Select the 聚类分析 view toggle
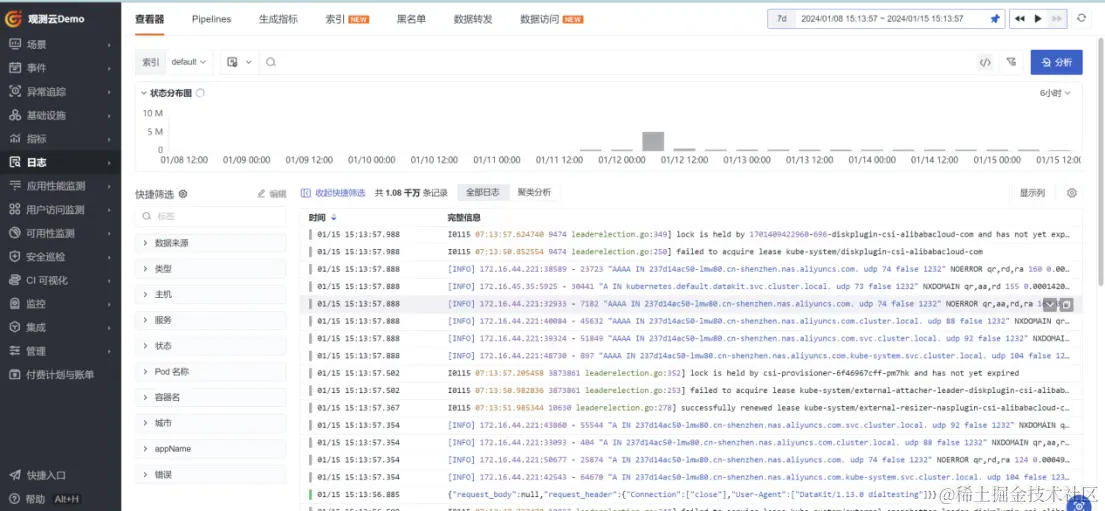1105x511 pixels. [534, 192]
